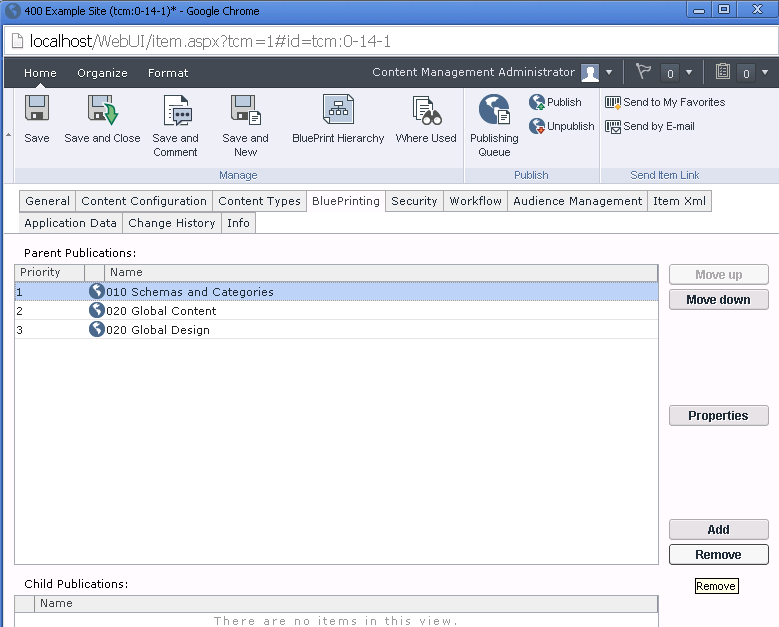This screenshot has width=779, height=627.
Task: Switch to the Change History tab
Action: pos(172,223)
